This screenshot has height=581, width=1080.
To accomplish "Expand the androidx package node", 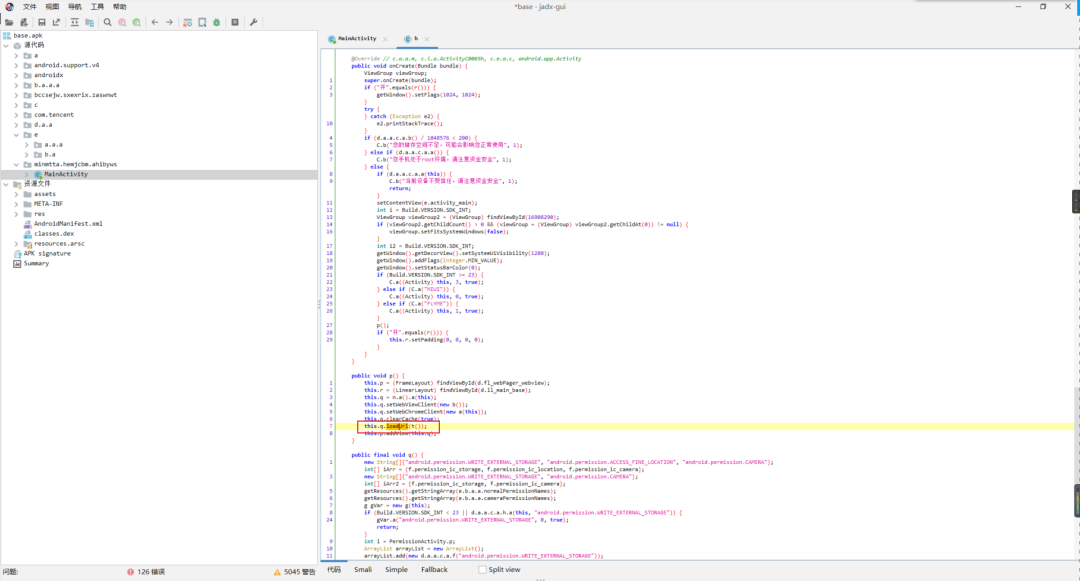I will pos(17,75).
